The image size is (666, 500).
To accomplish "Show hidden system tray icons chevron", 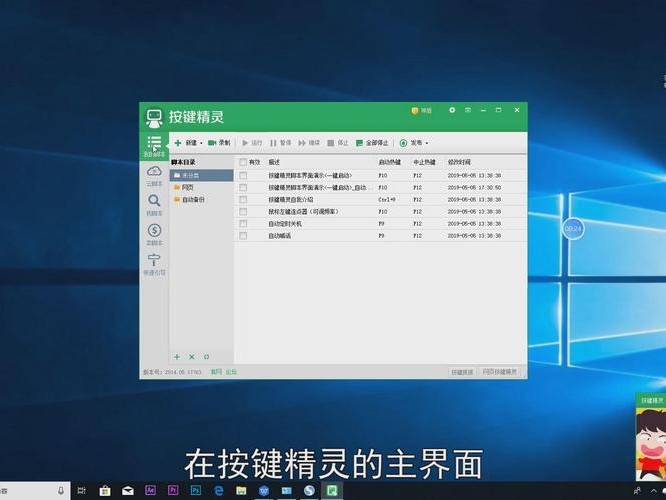I will [x=653, y=491].
